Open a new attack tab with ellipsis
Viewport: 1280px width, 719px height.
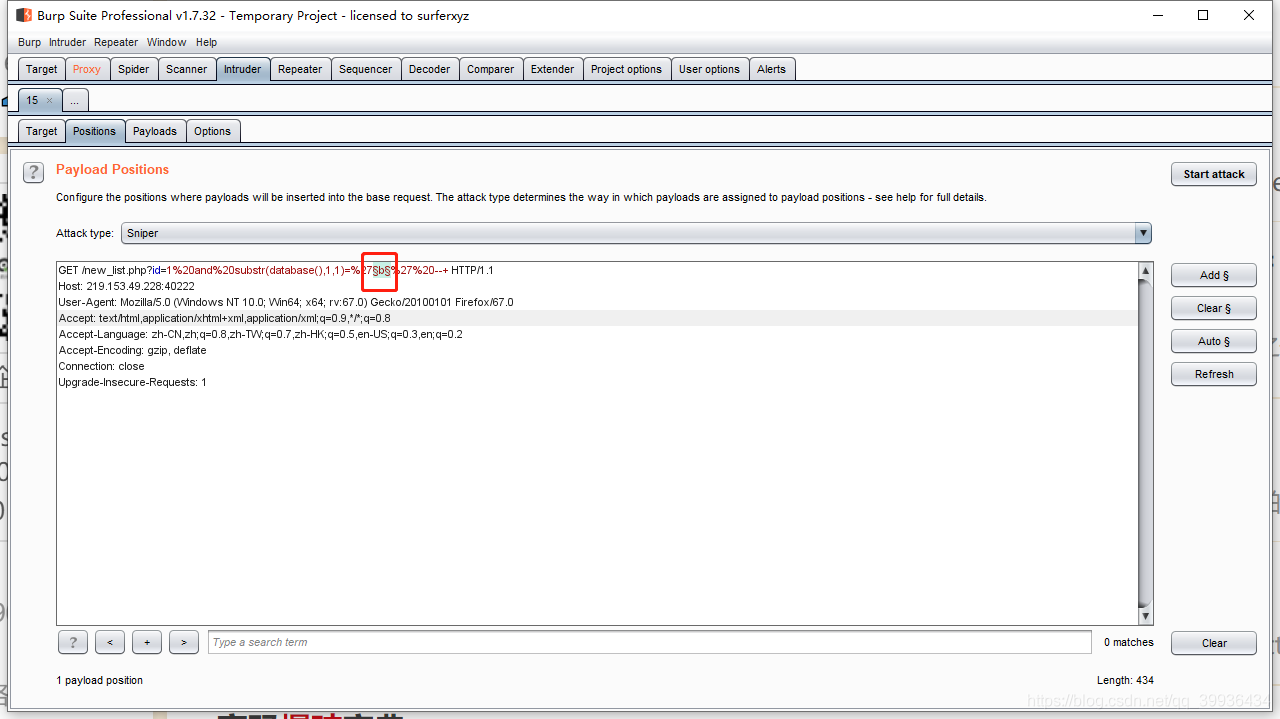click(x=75, y=100)
